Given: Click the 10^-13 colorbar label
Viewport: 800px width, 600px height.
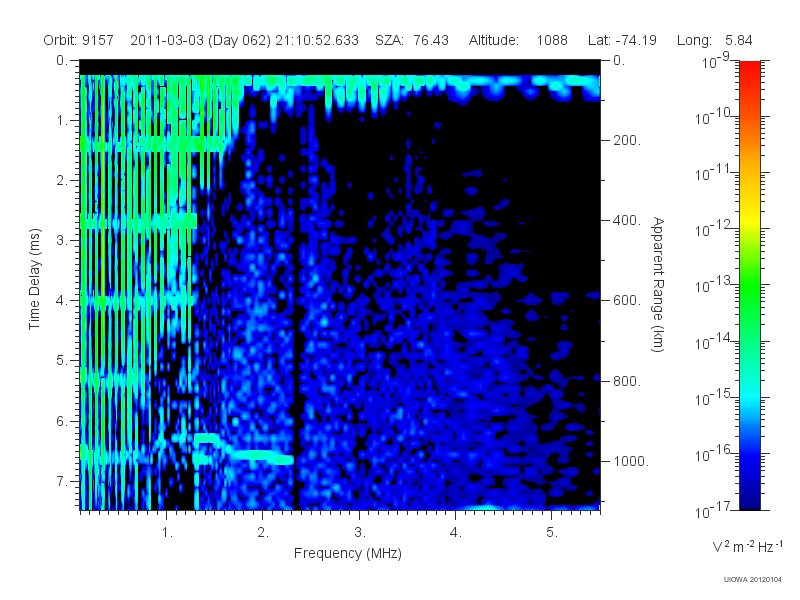Looking at the screenshot, I should (x=714, y=285).
